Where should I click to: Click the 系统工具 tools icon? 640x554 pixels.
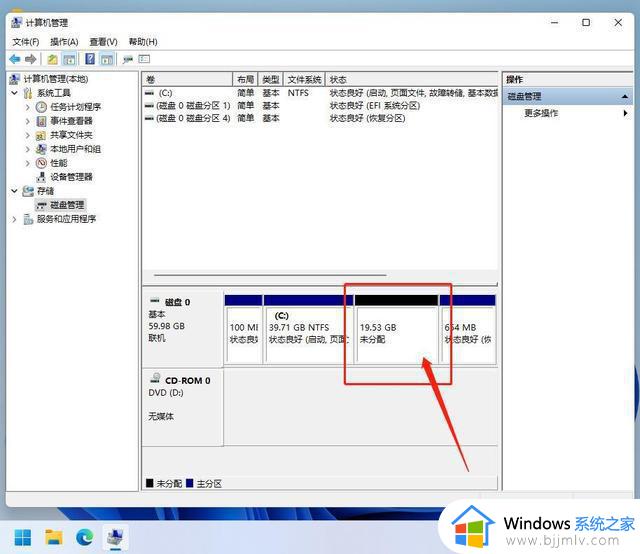[x=28, y=93]
